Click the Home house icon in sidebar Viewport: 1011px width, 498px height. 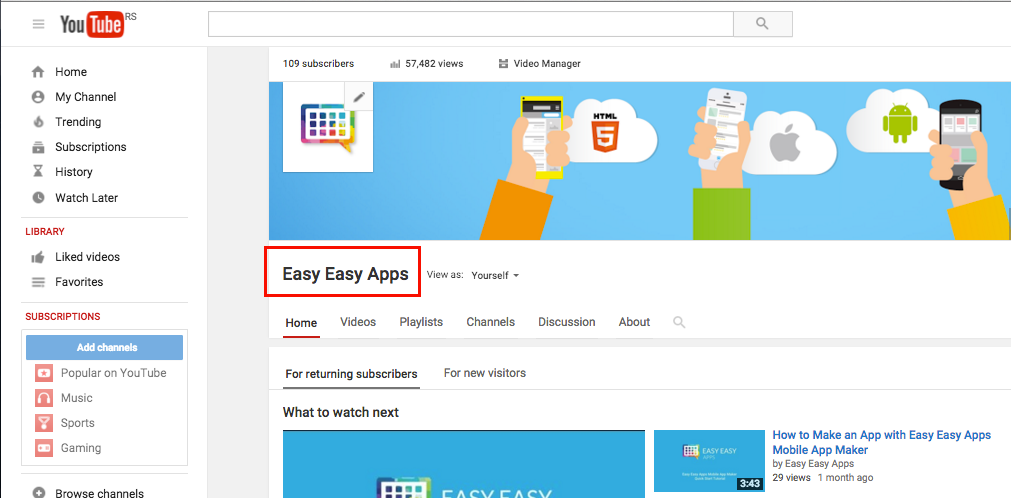(39, 72)
